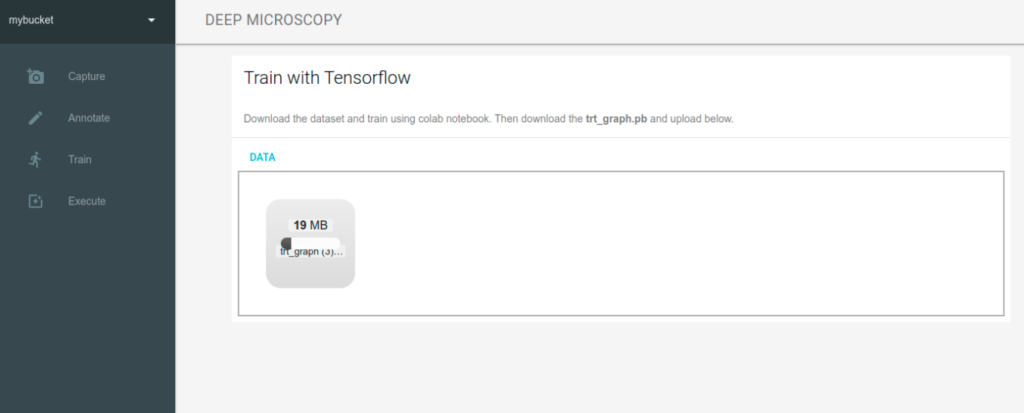Click the Annotate pencil icon
This screenshot has width=1024, height=413.
click(x=35, y=118)
